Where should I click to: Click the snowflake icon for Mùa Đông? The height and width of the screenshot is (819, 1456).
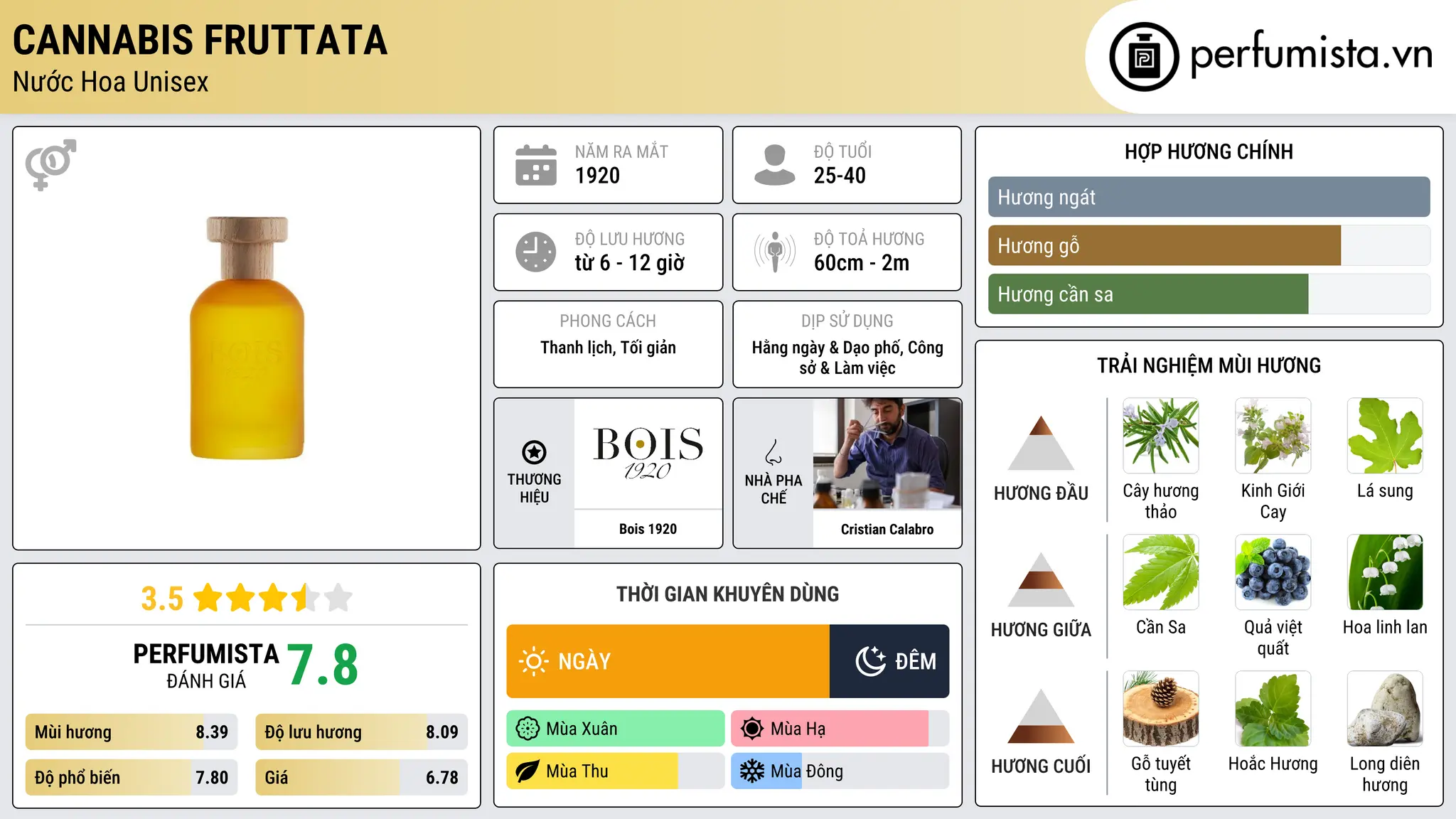click(x=752, y=771)
